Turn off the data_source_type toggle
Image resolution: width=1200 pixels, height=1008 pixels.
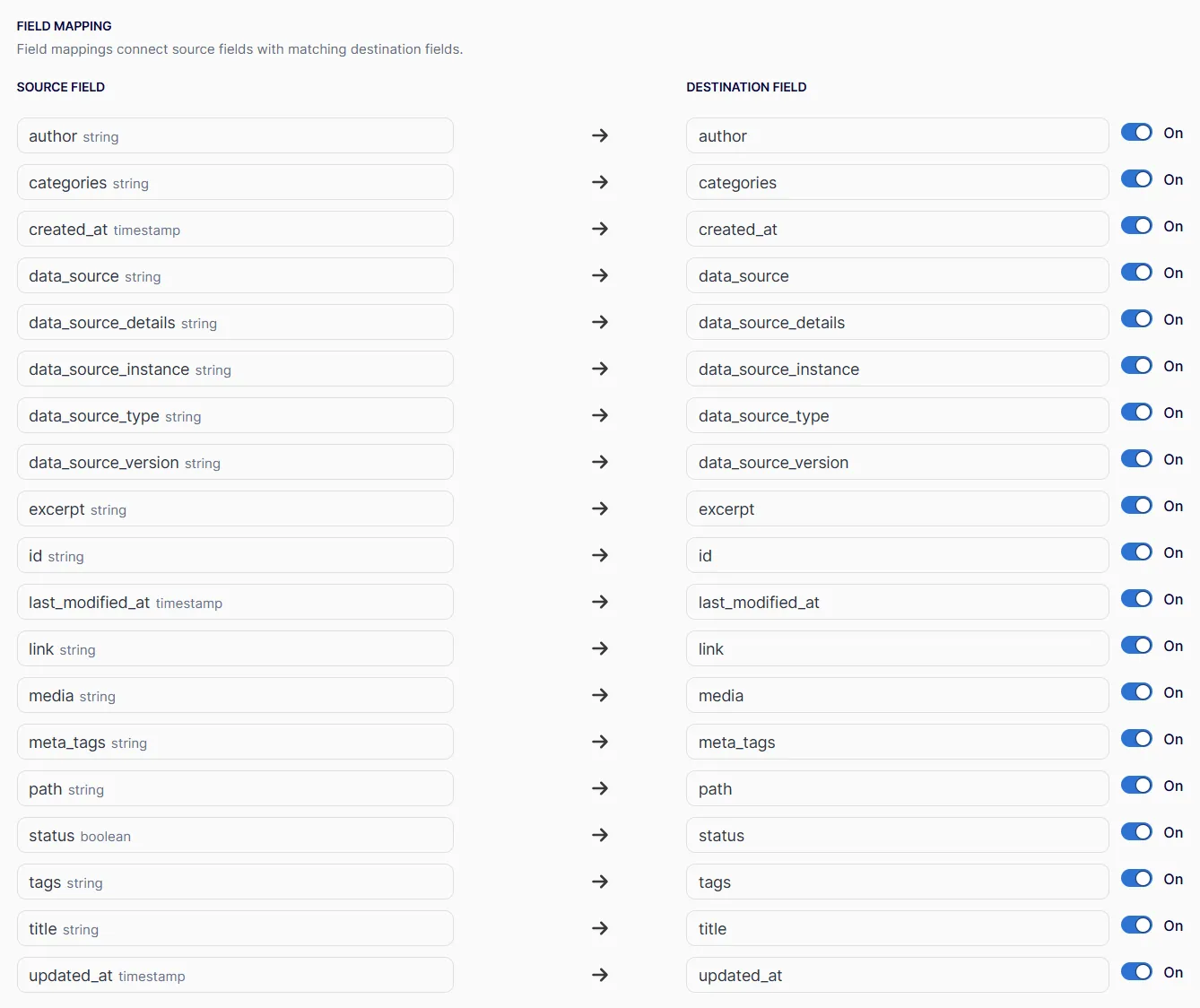click(x=1136, y=413)
